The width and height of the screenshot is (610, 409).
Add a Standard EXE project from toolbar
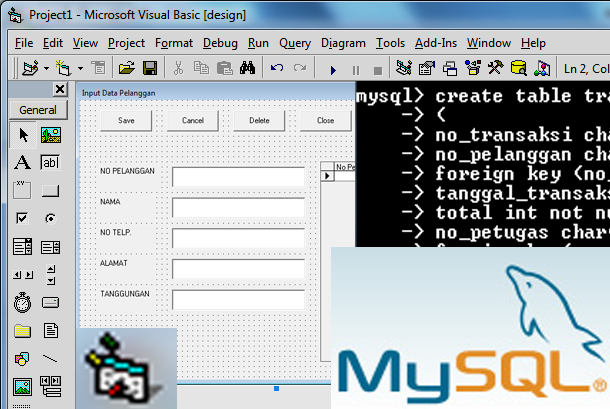coord(30,68)
